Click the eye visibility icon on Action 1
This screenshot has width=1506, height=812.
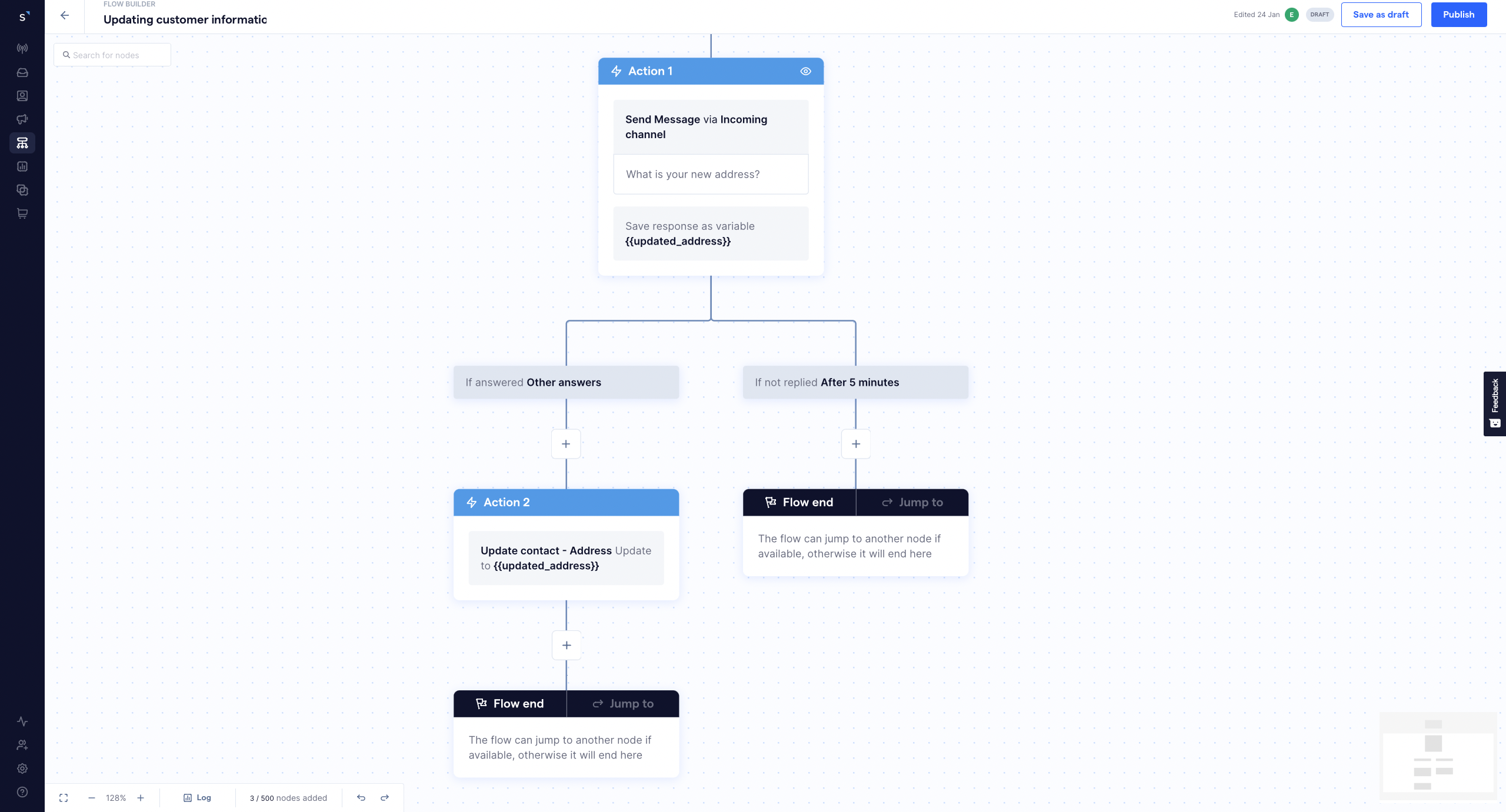(805, 71)
